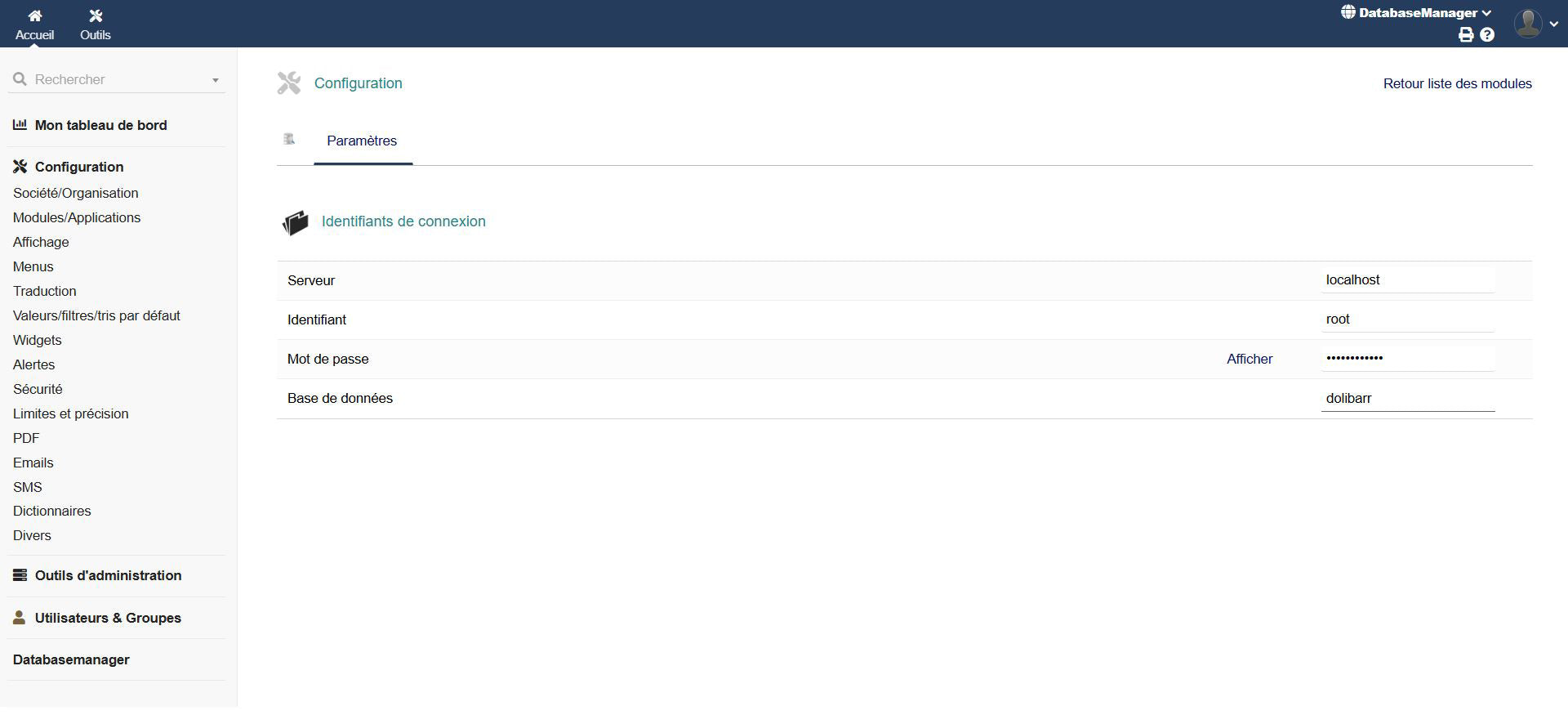Open Dictionnaires in the sidebar
The image size is (1568, 724).
click(x=52, y=511)
